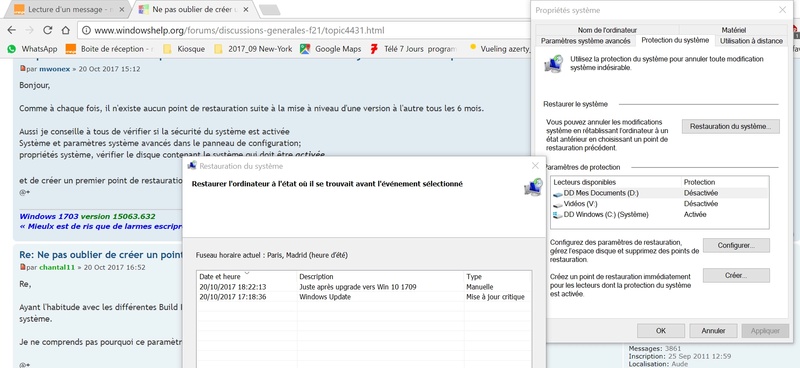Close the Propriétés système window

[783, 10]
